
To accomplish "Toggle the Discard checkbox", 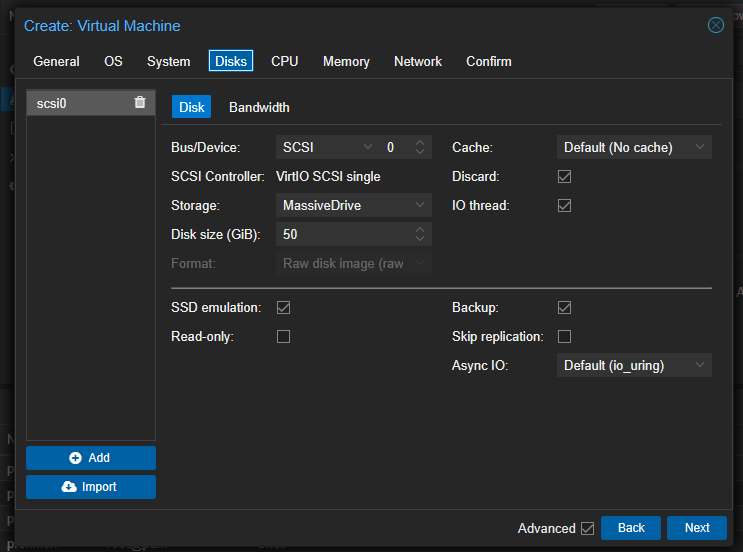I will pyautogui.click(x=564, y=176).
